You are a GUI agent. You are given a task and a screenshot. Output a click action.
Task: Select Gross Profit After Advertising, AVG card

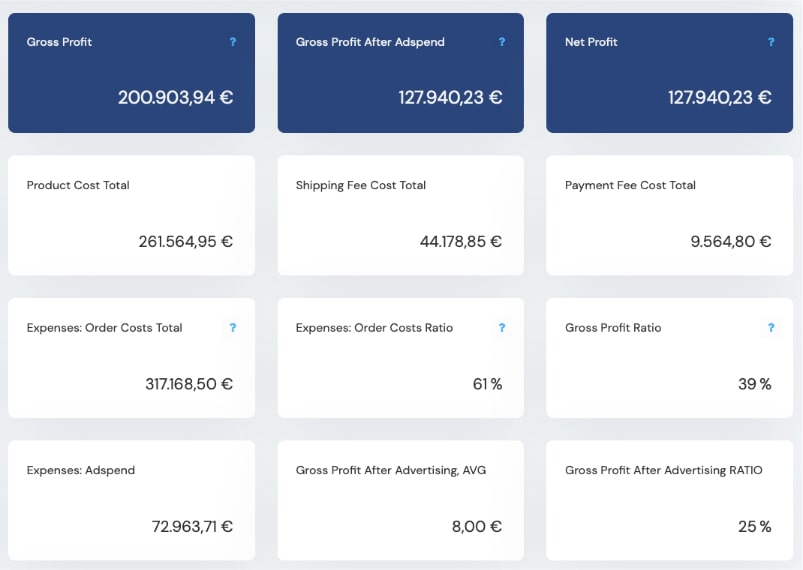[x=400, y=500]
